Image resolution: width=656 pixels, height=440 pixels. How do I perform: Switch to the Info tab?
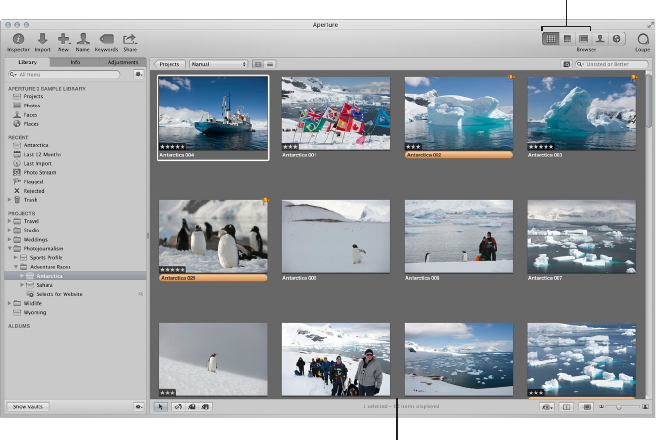tap(76, 62)
